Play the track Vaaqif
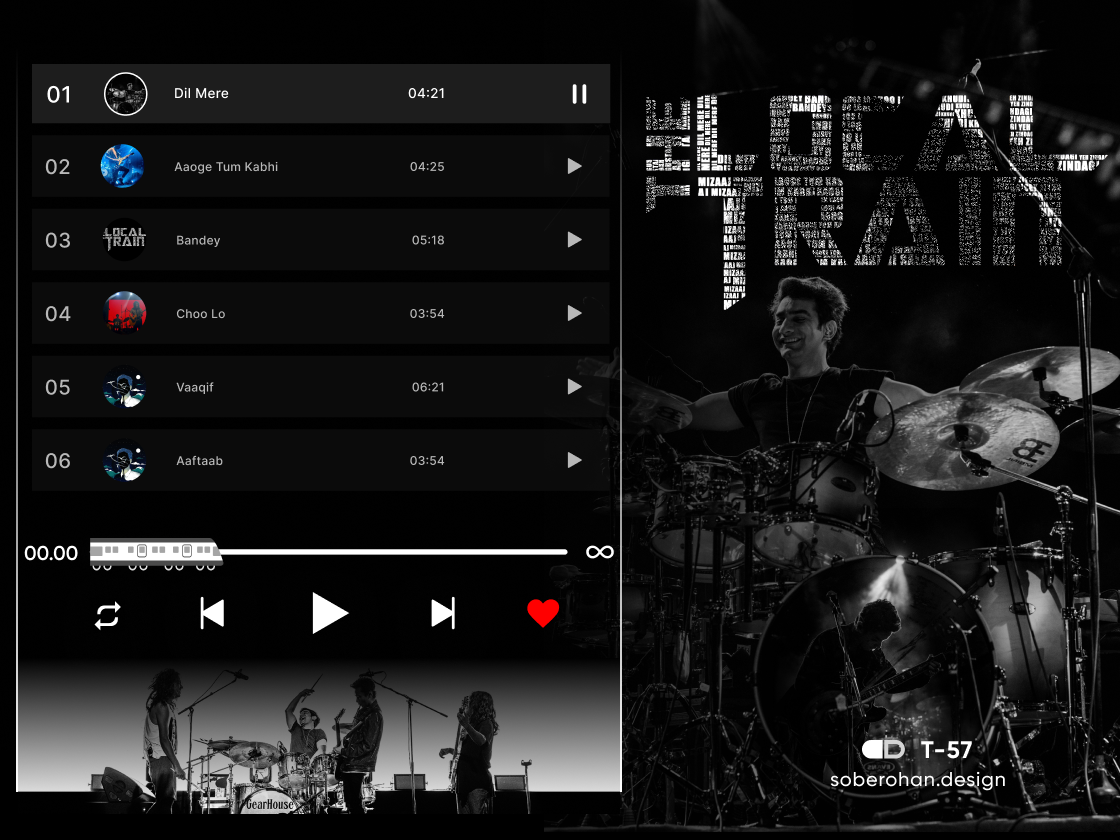 point(574,387)
